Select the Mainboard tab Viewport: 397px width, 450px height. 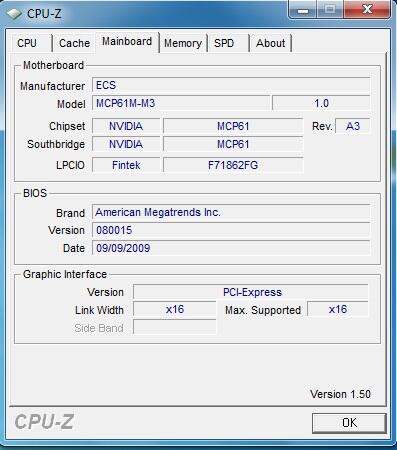pyautogui.click(x=127, y=42)
